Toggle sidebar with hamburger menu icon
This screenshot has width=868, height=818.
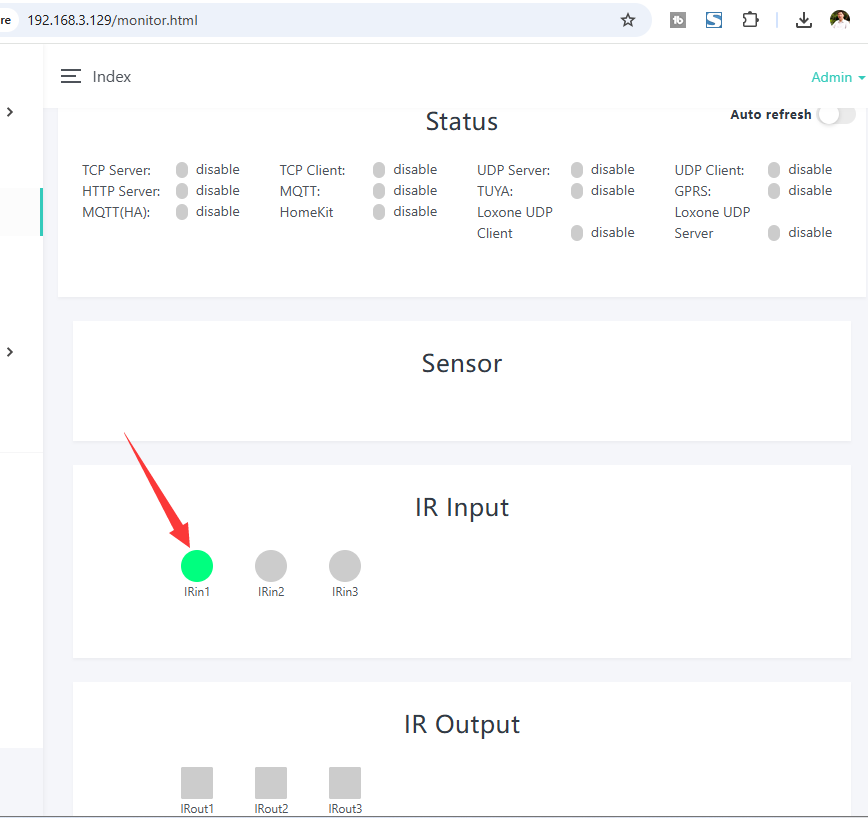coord(71,77)
